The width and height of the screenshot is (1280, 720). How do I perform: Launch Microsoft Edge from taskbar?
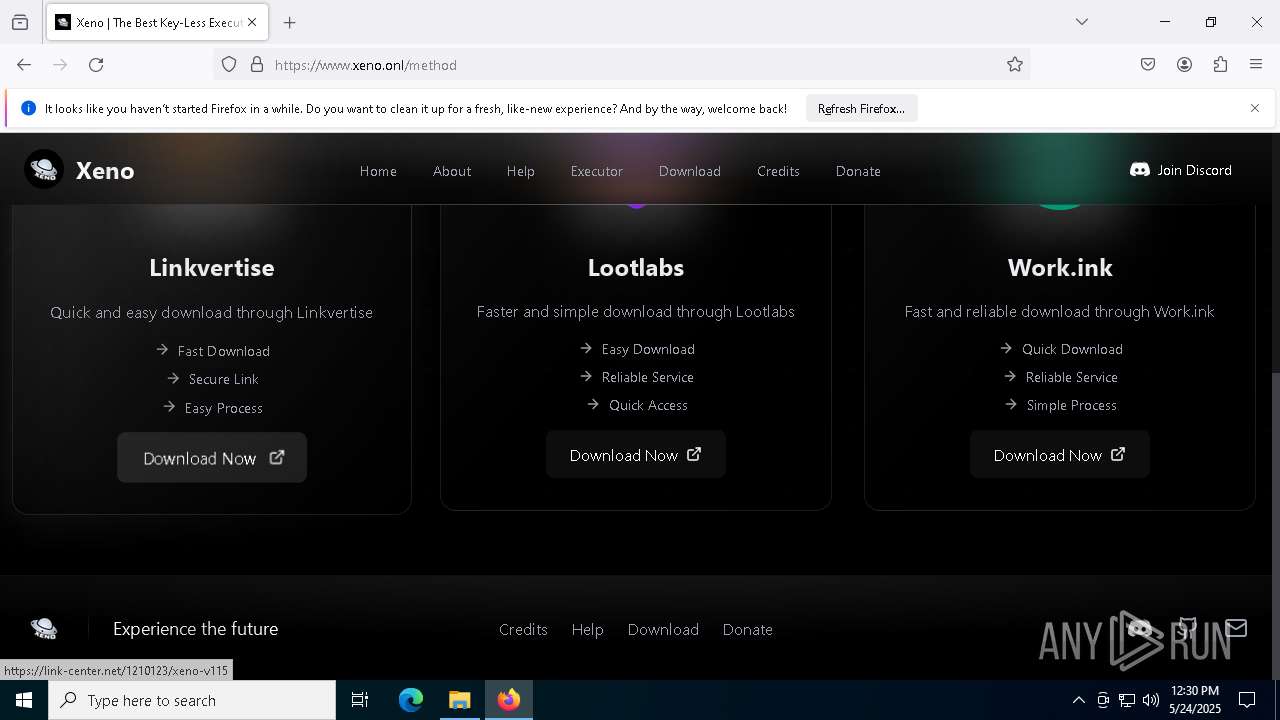[x=411, y=700]
